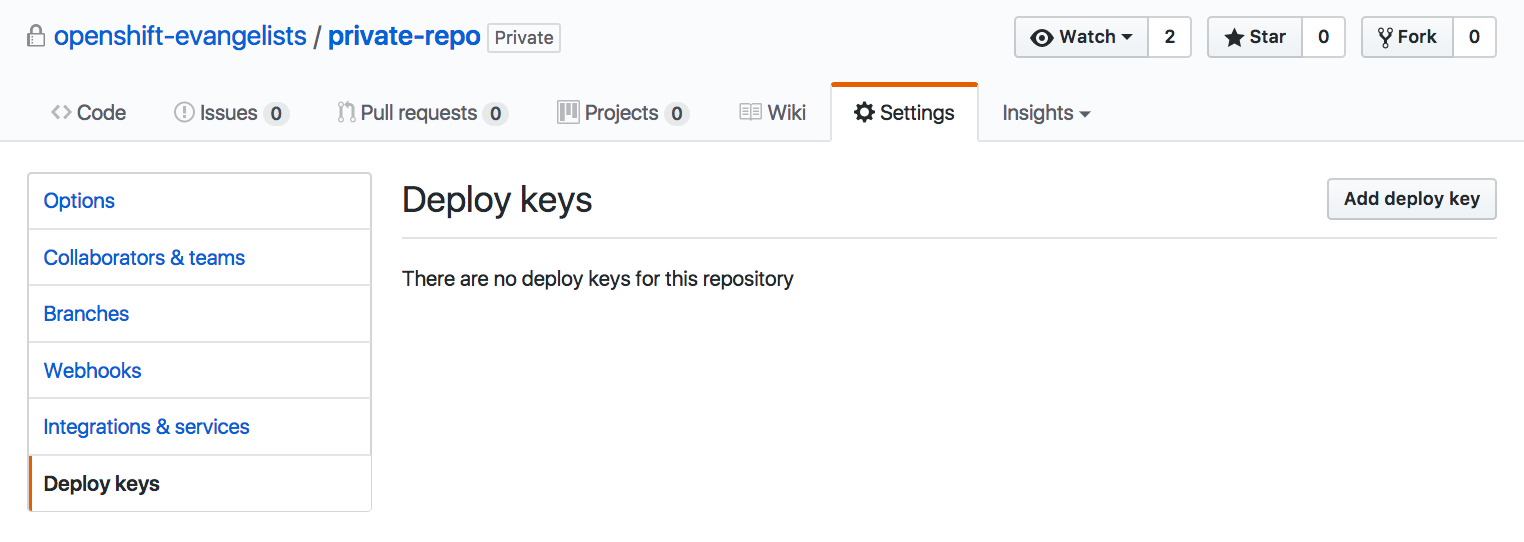This screenshot has width=1524, height=542.
Task: Open the openshift-evangelists organization link
Action: [x=180, y=37]
